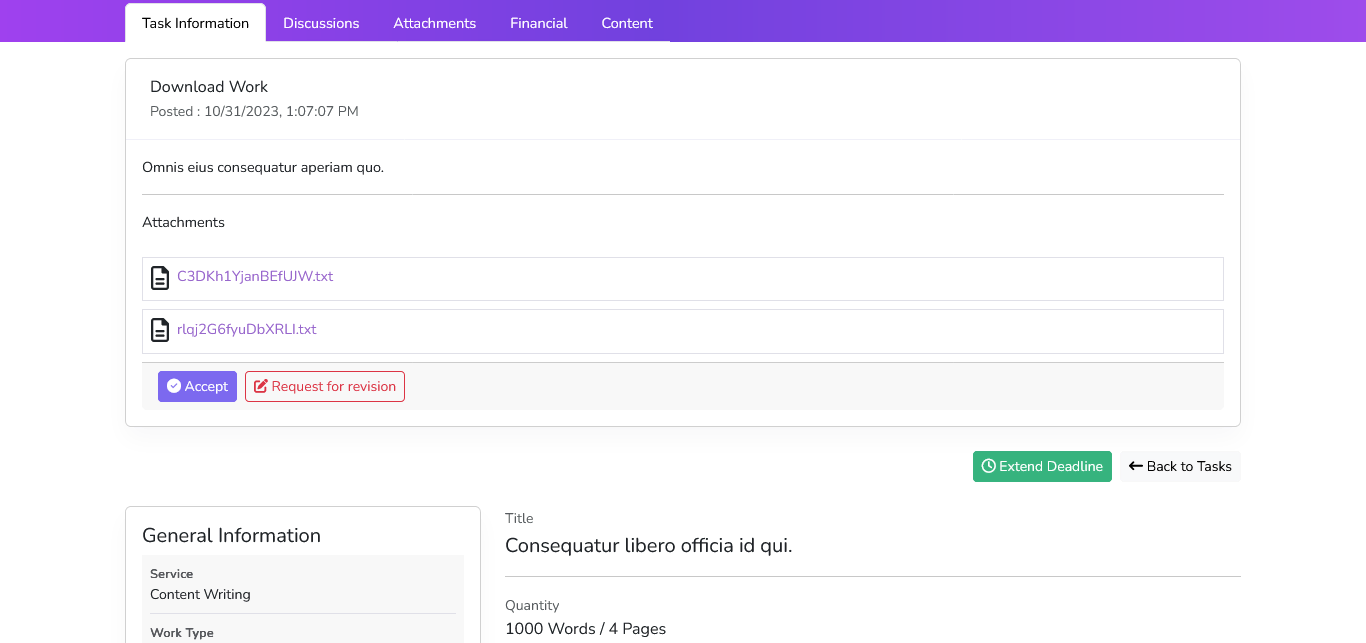This screenshot has width=1366, height=643.
Task: Click the checkmark icon on the Accept button
Action: click(174, 386)
